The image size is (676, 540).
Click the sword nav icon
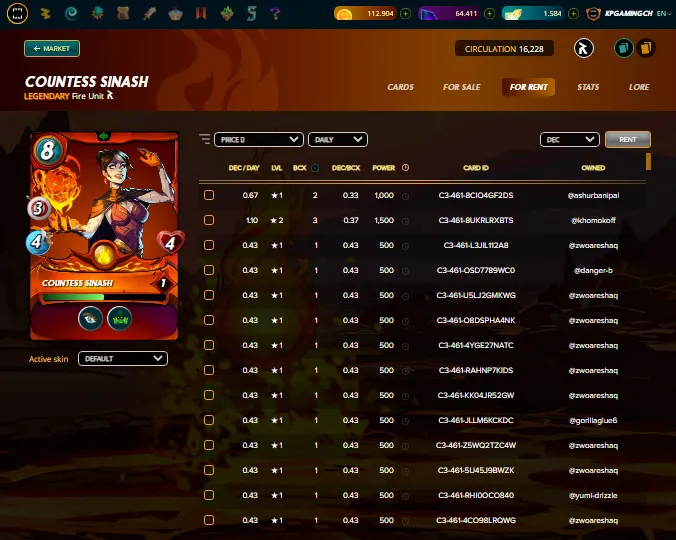(149, 13)
